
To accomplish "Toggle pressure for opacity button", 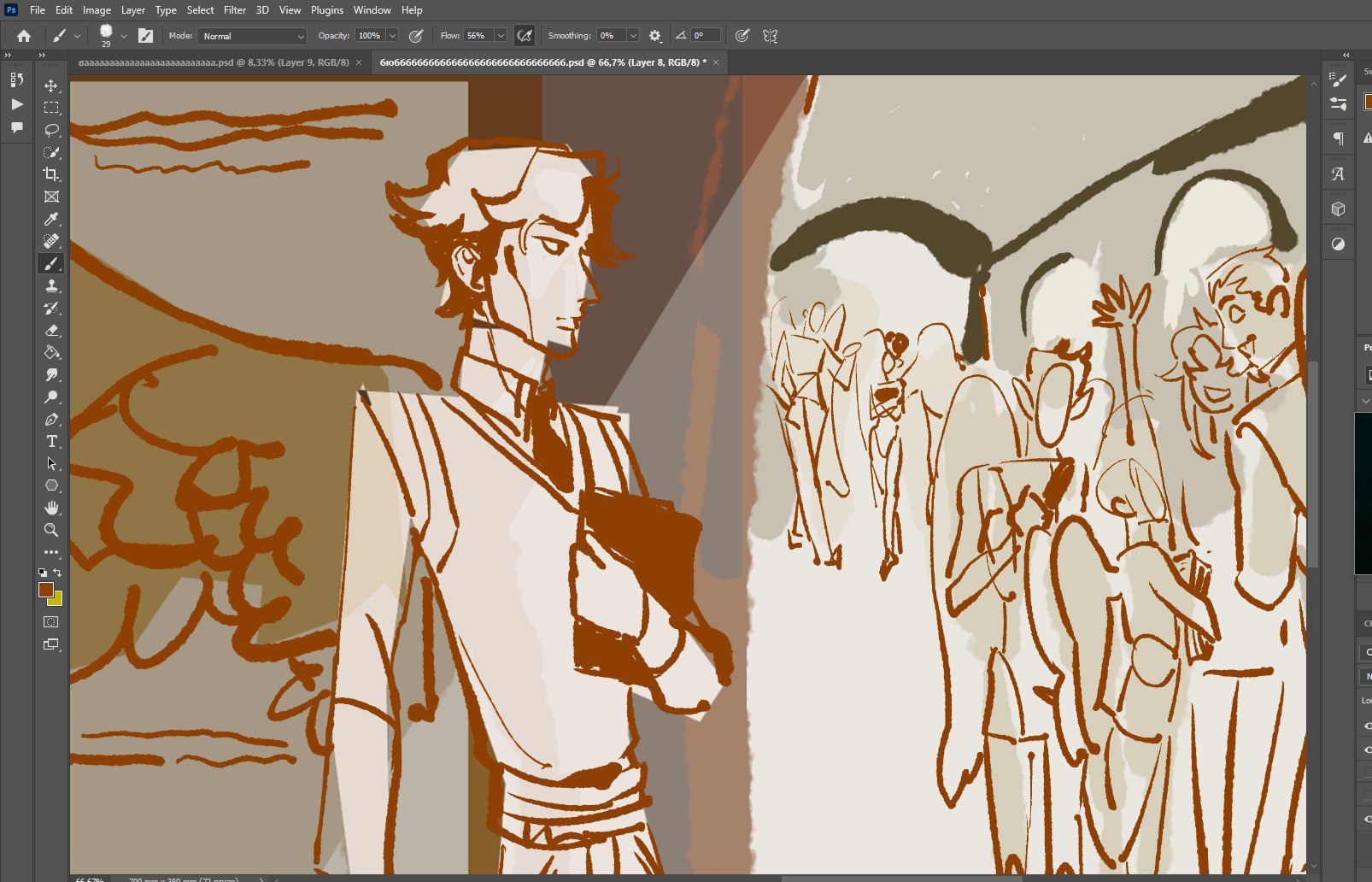I will pos(416,36).
